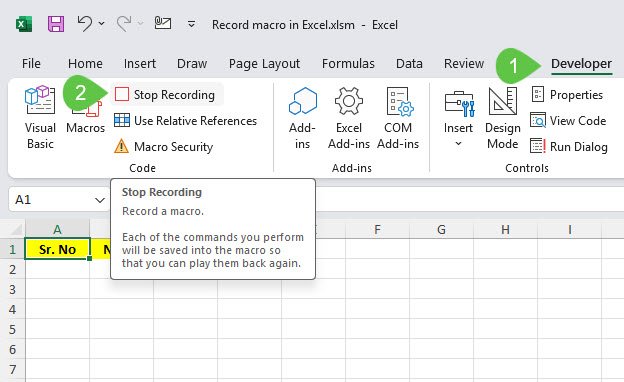Open the Data tab
Screen dimensions: 624x382
click(x=409, y=64)
